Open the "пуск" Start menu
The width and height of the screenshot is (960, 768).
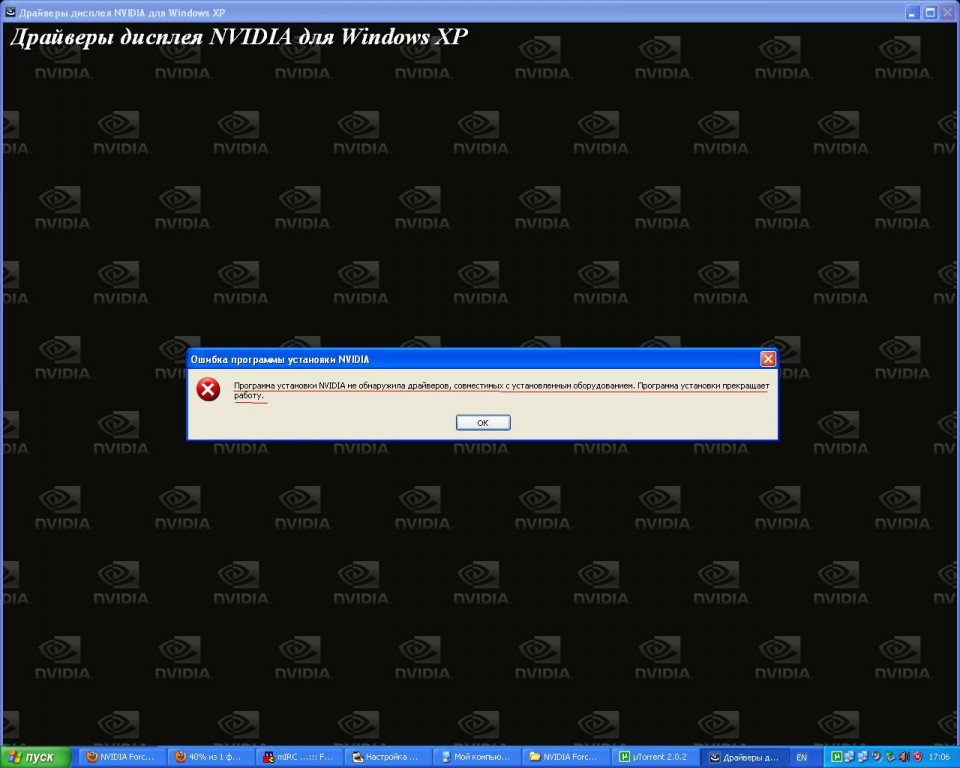click(x=34, y=757)
